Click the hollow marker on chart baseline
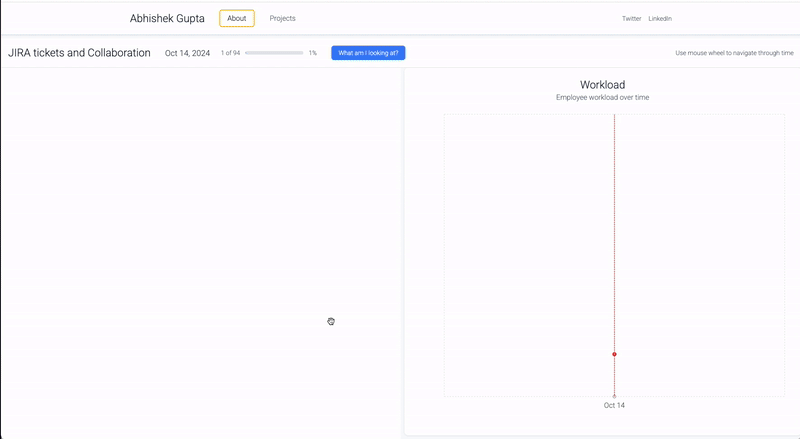 point(614,396)
